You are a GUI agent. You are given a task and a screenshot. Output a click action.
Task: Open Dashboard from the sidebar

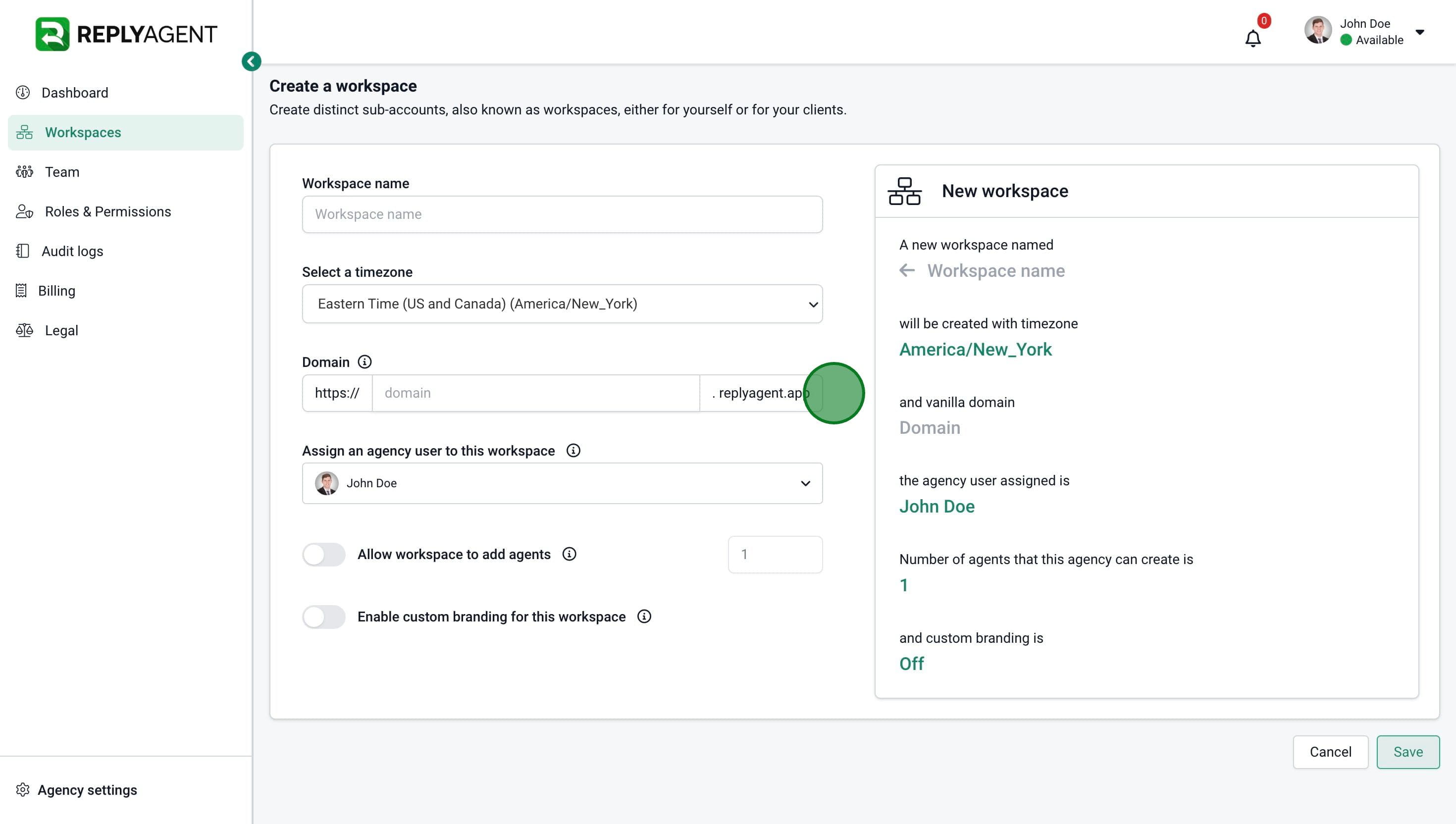click(x=74, y=93)
